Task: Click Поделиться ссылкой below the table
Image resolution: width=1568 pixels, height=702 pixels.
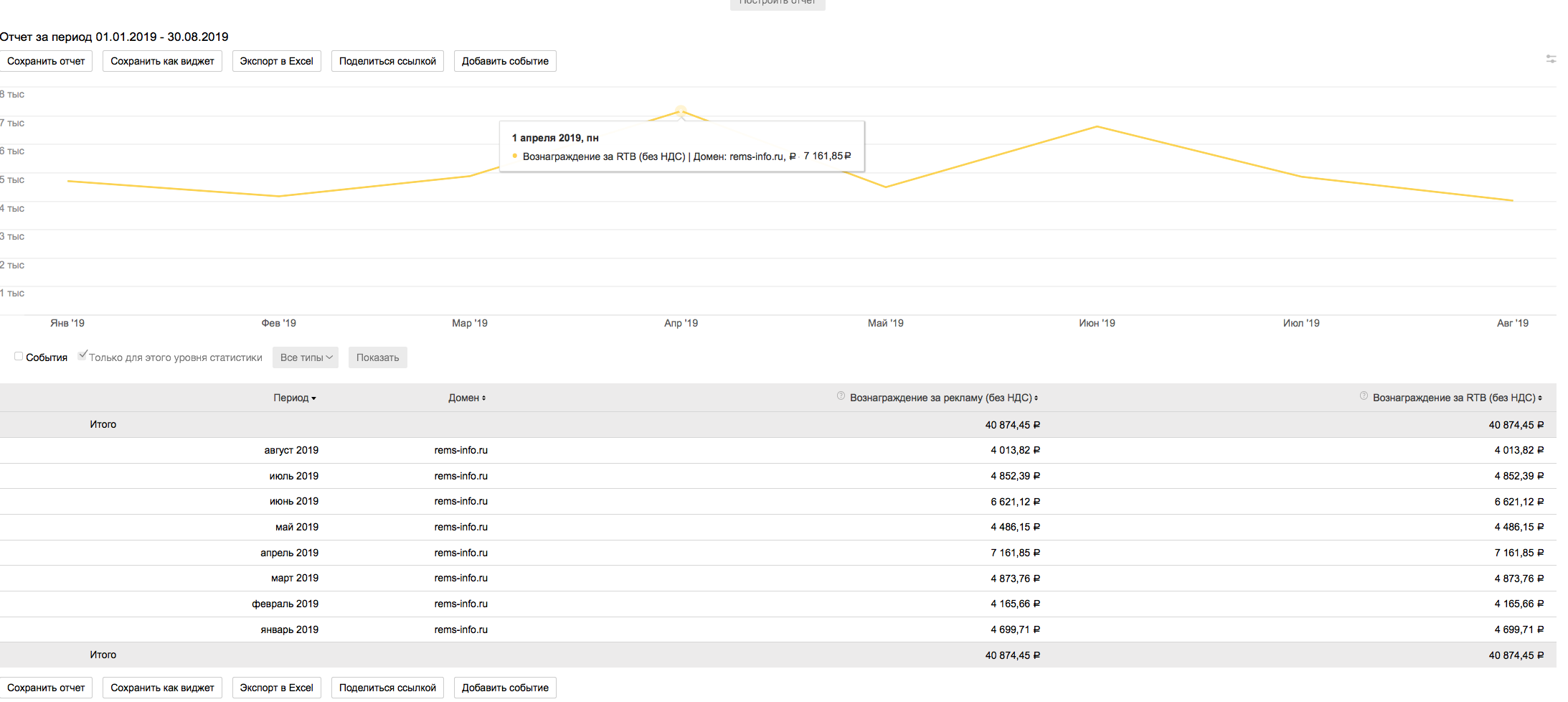Action: tap(387, 688)
